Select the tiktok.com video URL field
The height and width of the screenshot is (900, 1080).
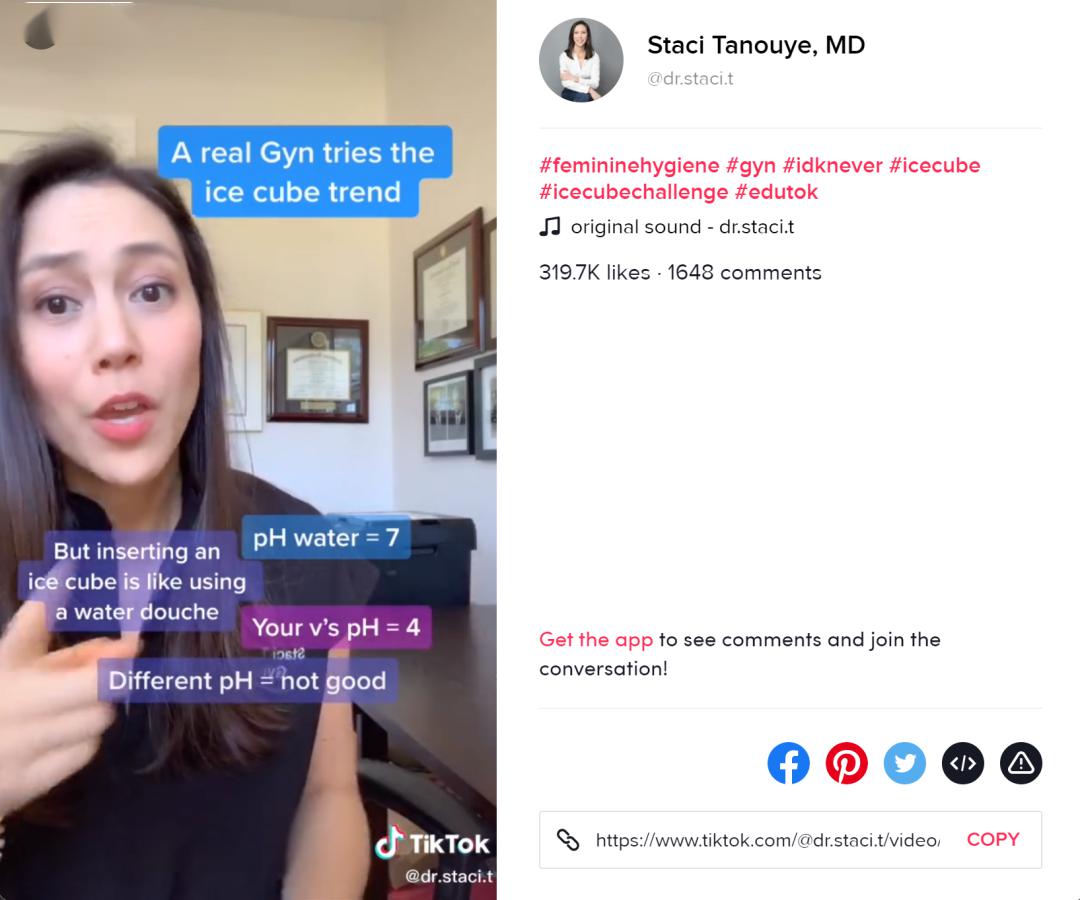coord(767,839)
